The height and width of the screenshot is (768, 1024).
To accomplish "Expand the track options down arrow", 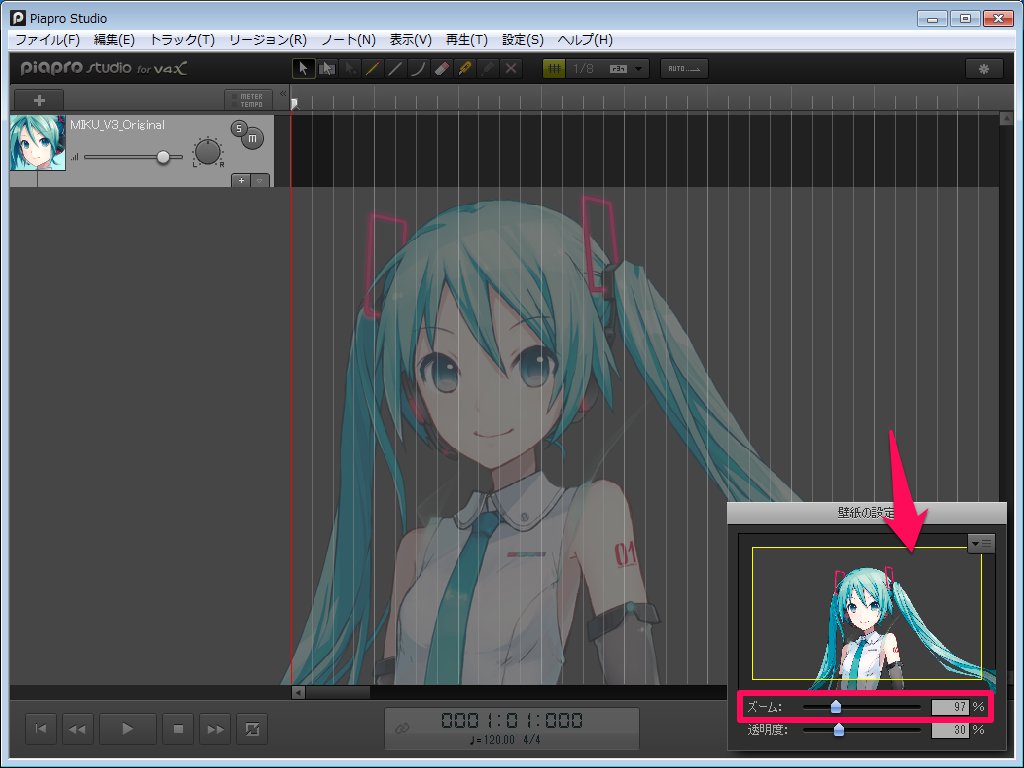I will point(260,180).
